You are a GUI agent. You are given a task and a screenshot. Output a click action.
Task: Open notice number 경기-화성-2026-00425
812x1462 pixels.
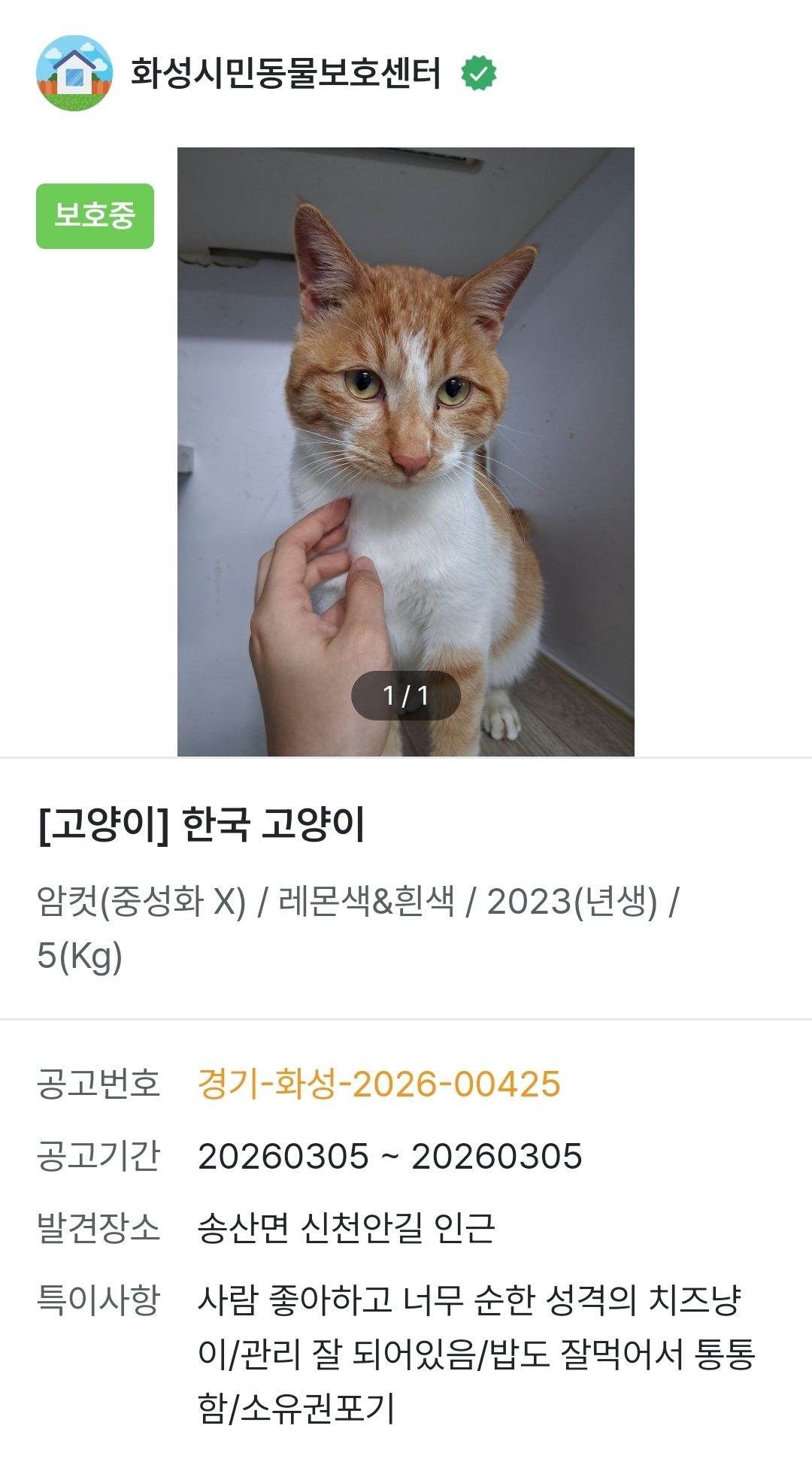pyautogui.click(x=379, y=1084)
